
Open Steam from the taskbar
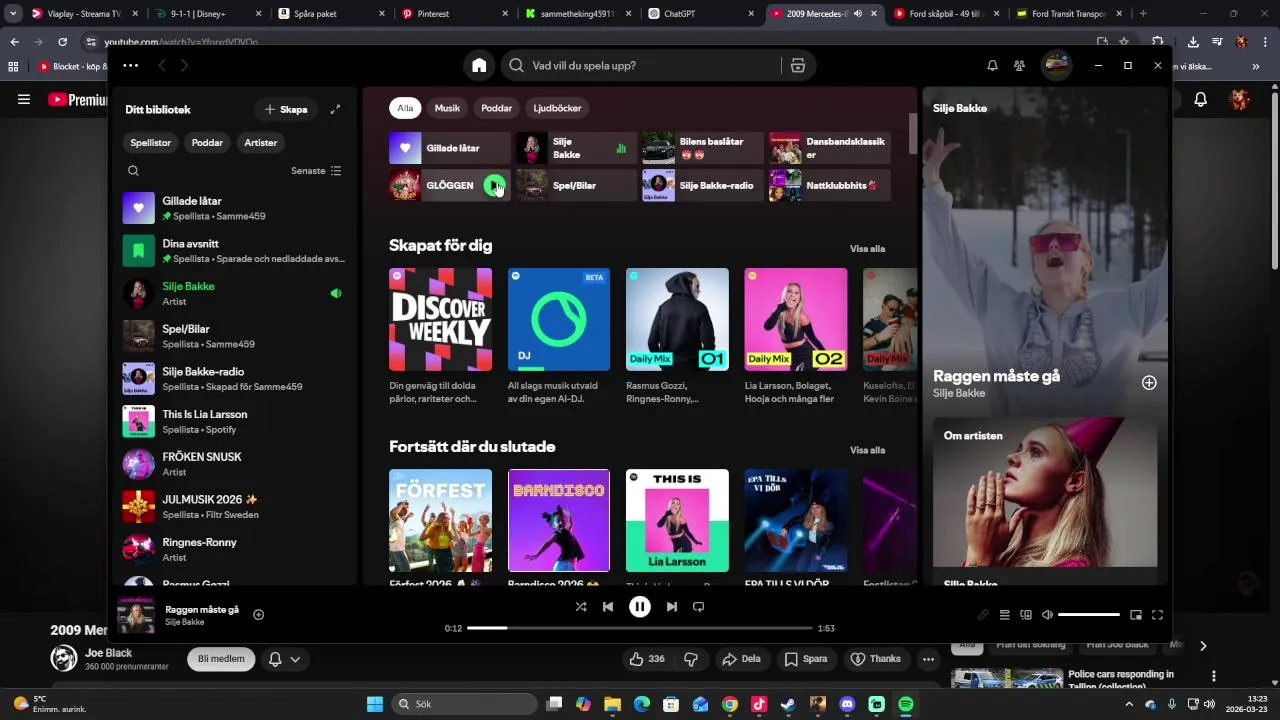click(788, 704)
